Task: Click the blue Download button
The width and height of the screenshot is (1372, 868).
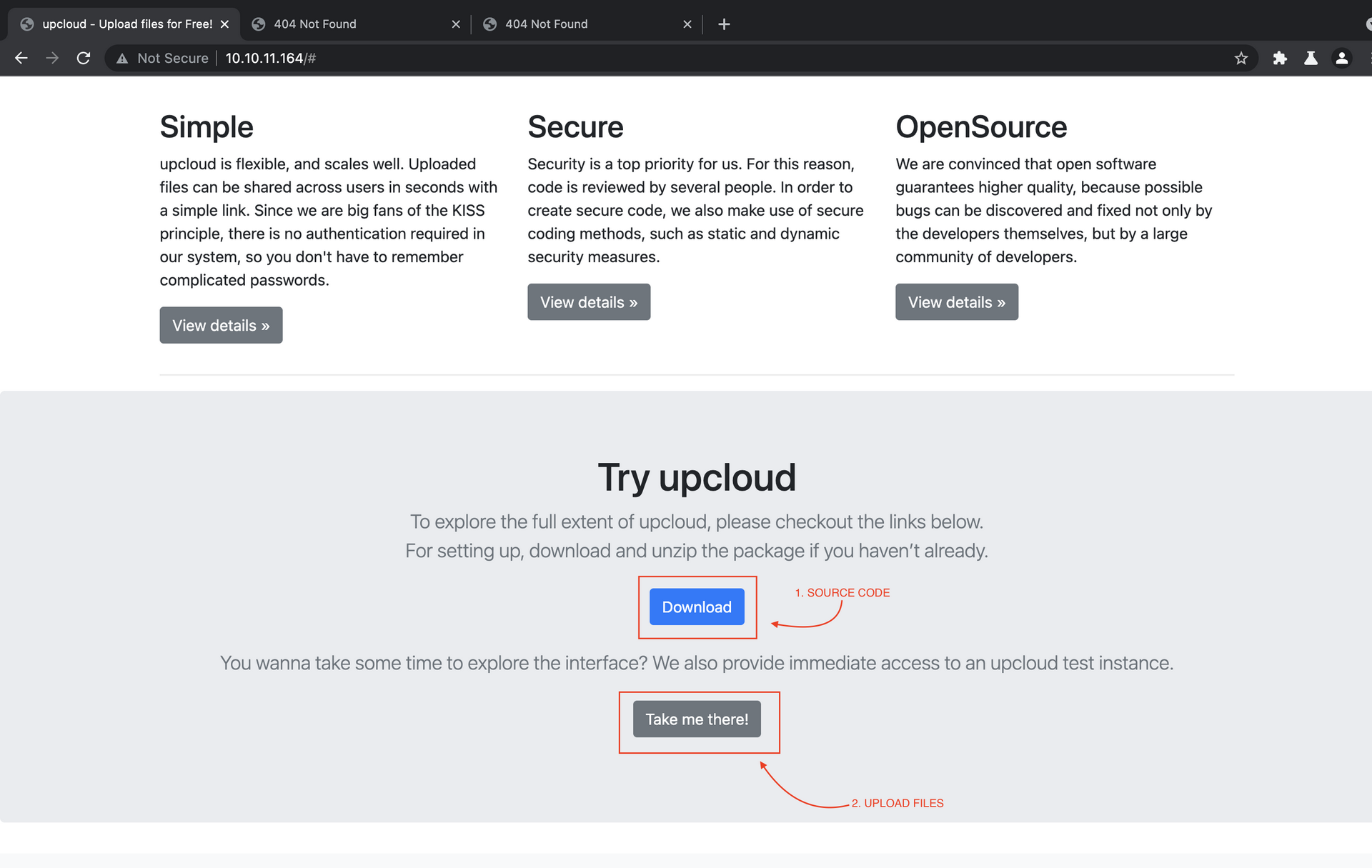Action: (x=697, y=607)
